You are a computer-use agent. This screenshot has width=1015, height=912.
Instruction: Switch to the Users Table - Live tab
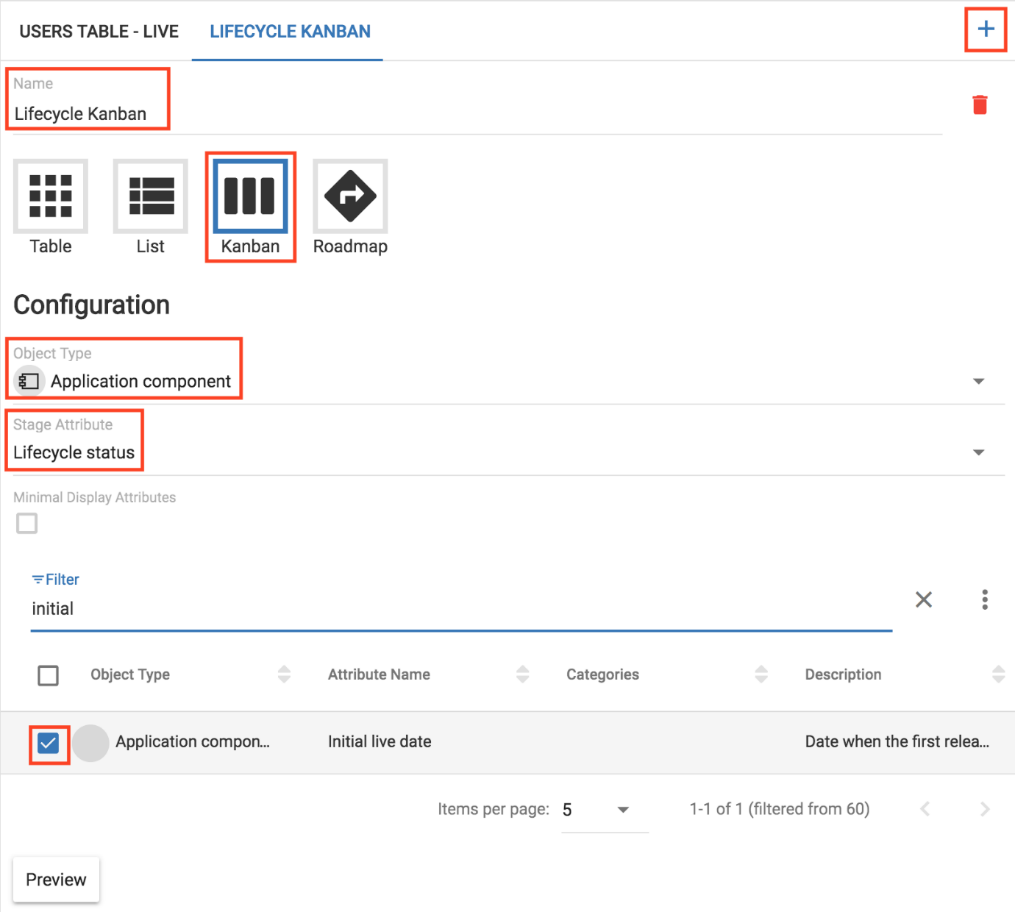(x=99, y=31)
